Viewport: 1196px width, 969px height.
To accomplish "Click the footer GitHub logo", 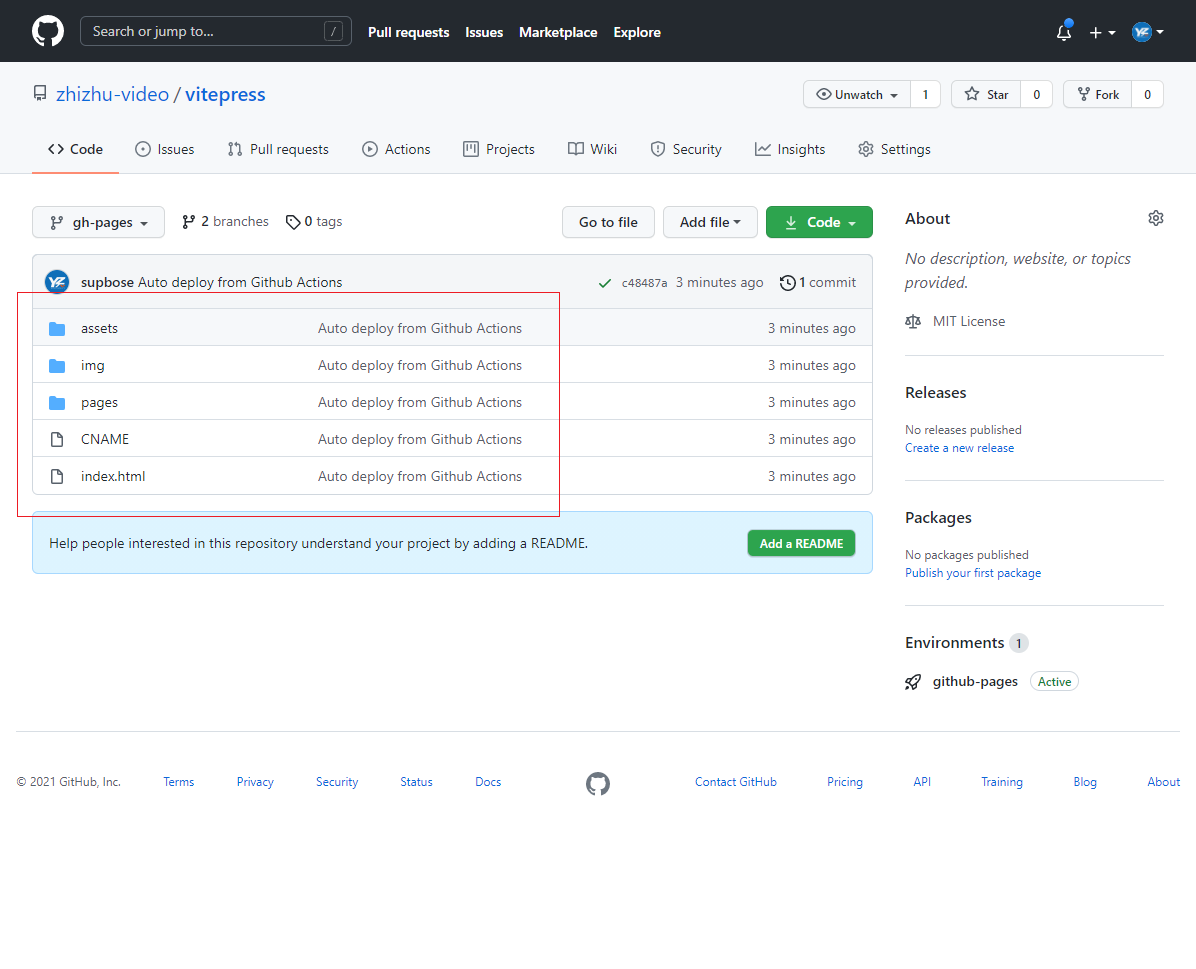I will [x=598, y=784].
